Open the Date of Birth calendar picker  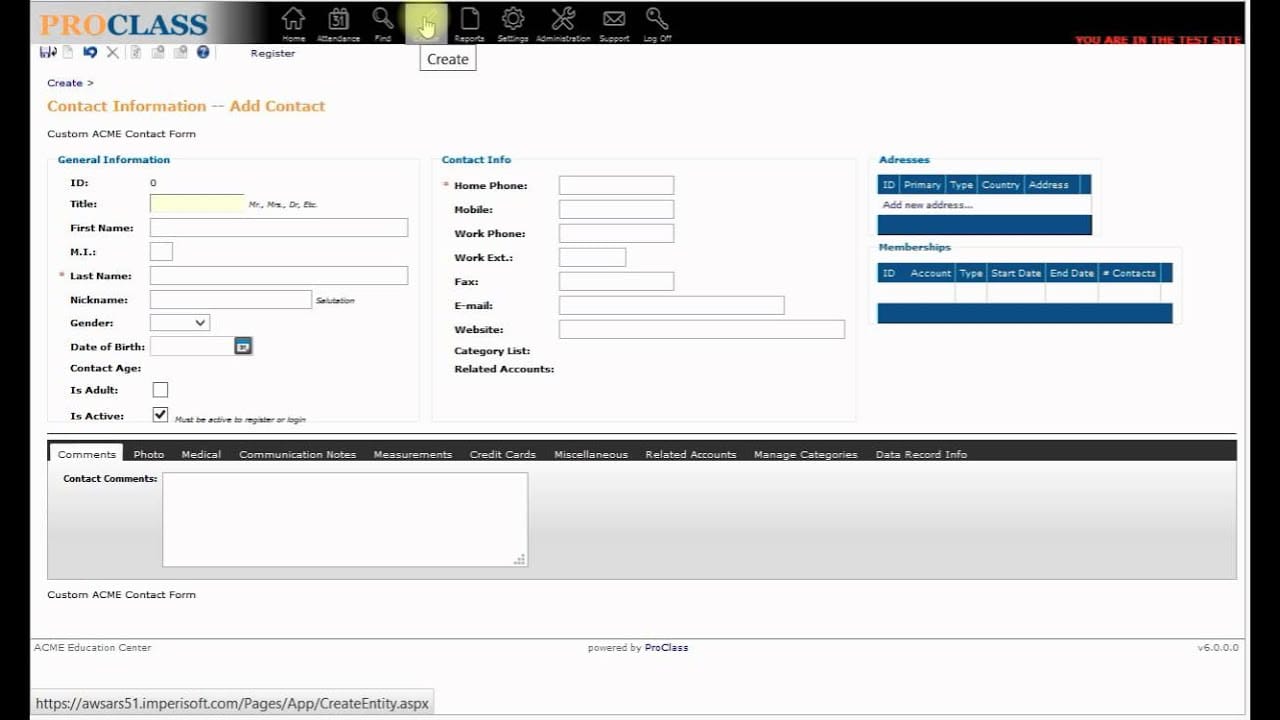point(243,346)
